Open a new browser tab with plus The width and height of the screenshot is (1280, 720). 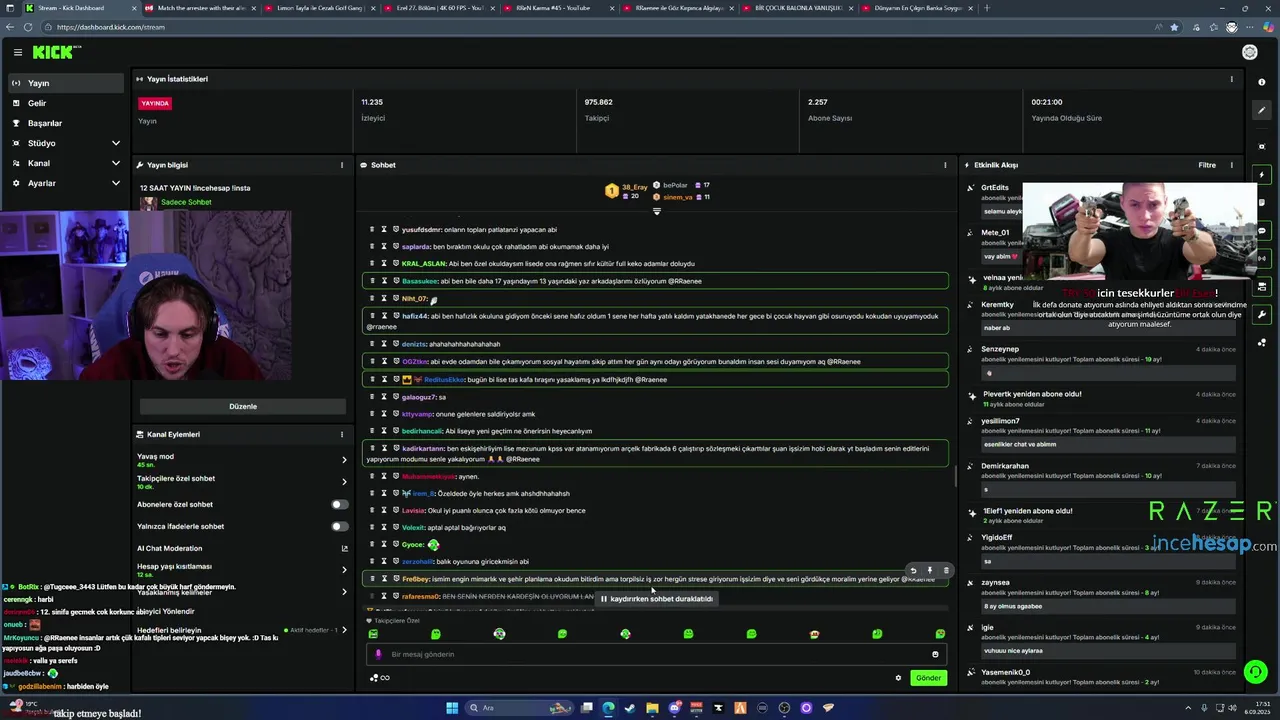(987, 8)
